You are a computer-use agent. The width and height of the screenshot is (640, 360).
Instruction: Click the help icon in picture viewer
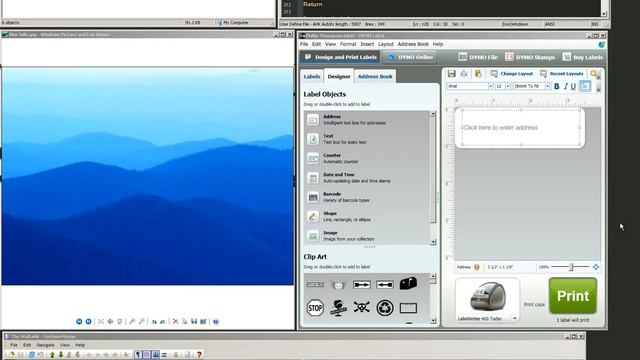coord(216,322)
